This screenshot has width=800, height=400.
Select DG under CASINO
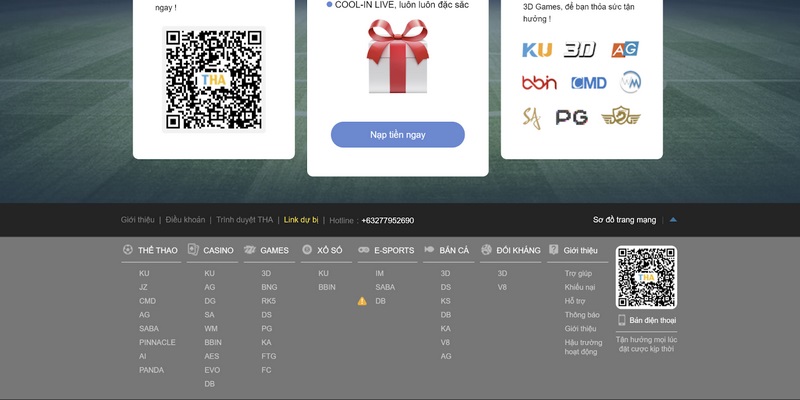point(210,301)
